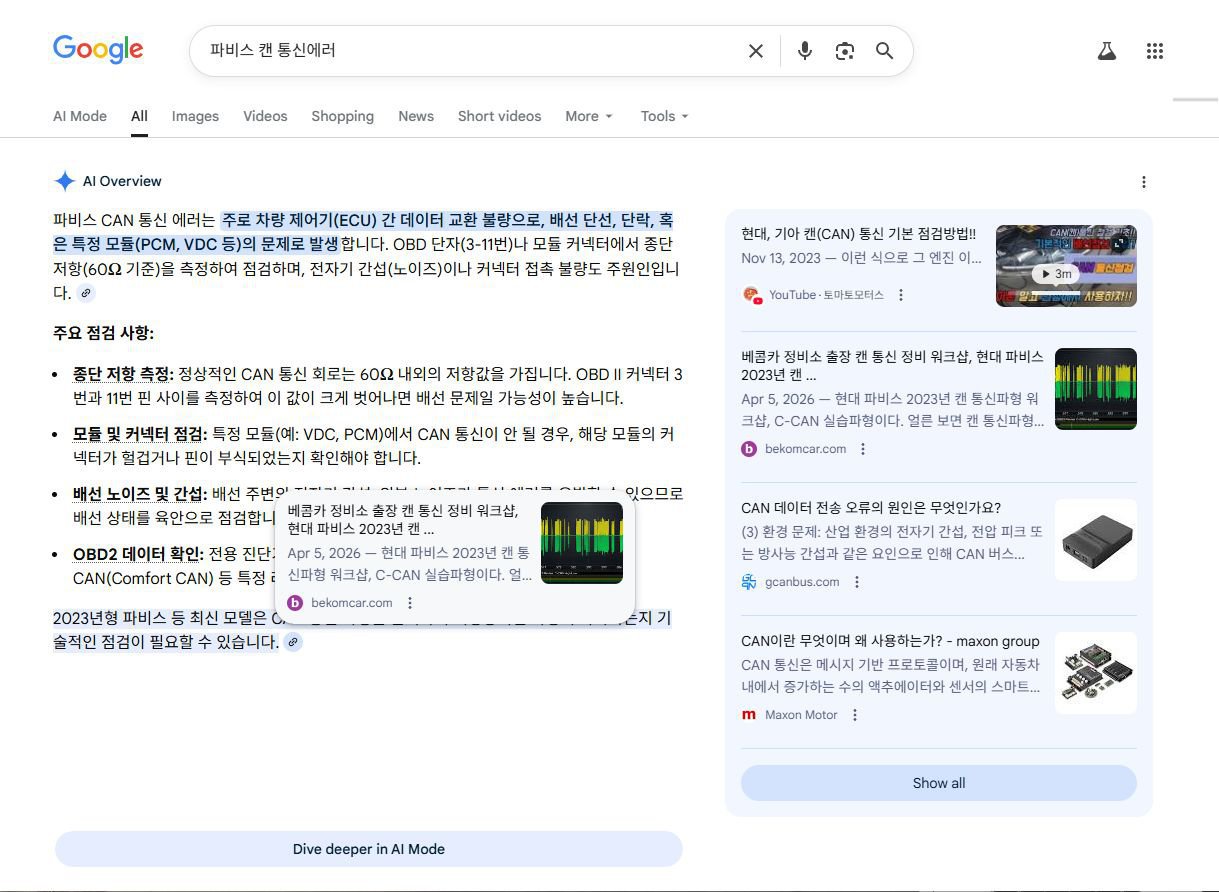Activate voice search with the microphone icon
1219x892 pixels.
(x=804, y=50)
